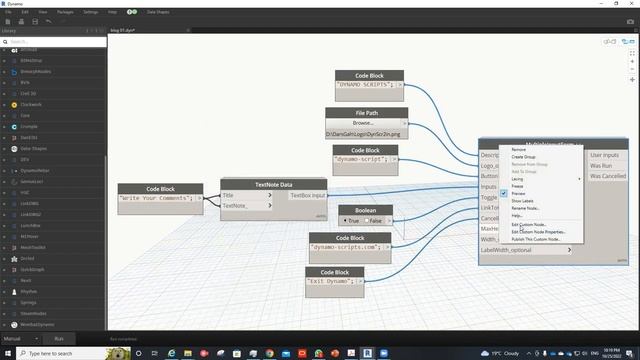Screen dimensions: 640x360
Task: Click the Data-Shapes package icon in Library
Action: coord(14,149)
